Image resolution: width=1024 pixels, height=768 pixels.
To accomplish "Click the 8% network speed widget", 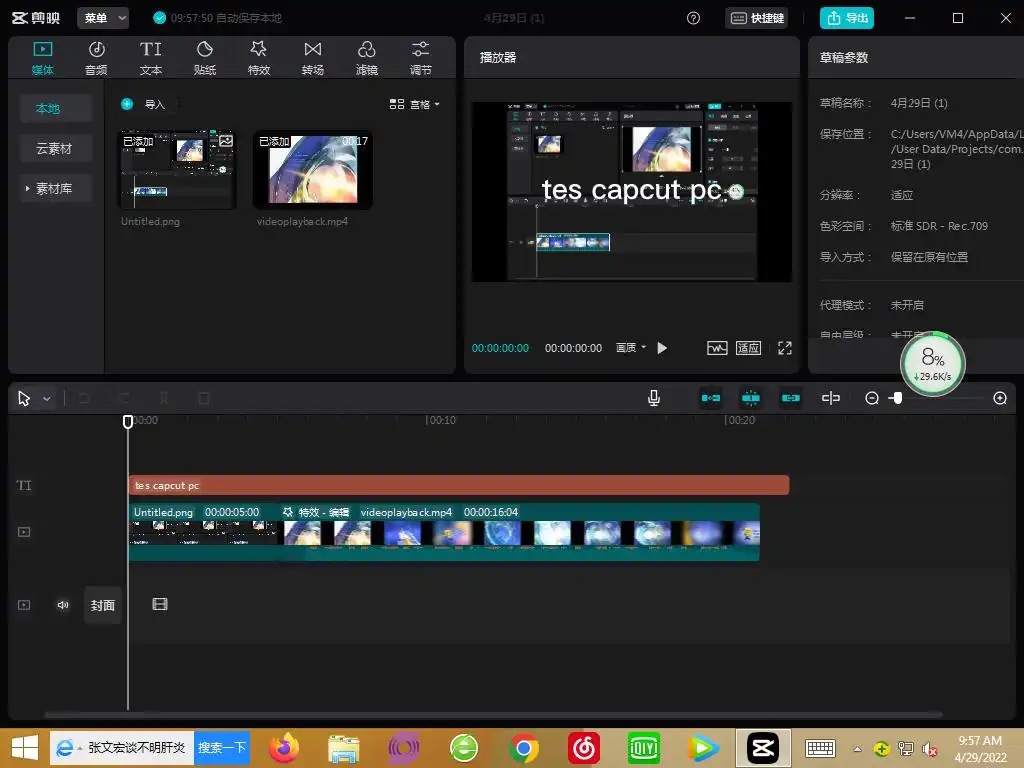I will (933, 364).
